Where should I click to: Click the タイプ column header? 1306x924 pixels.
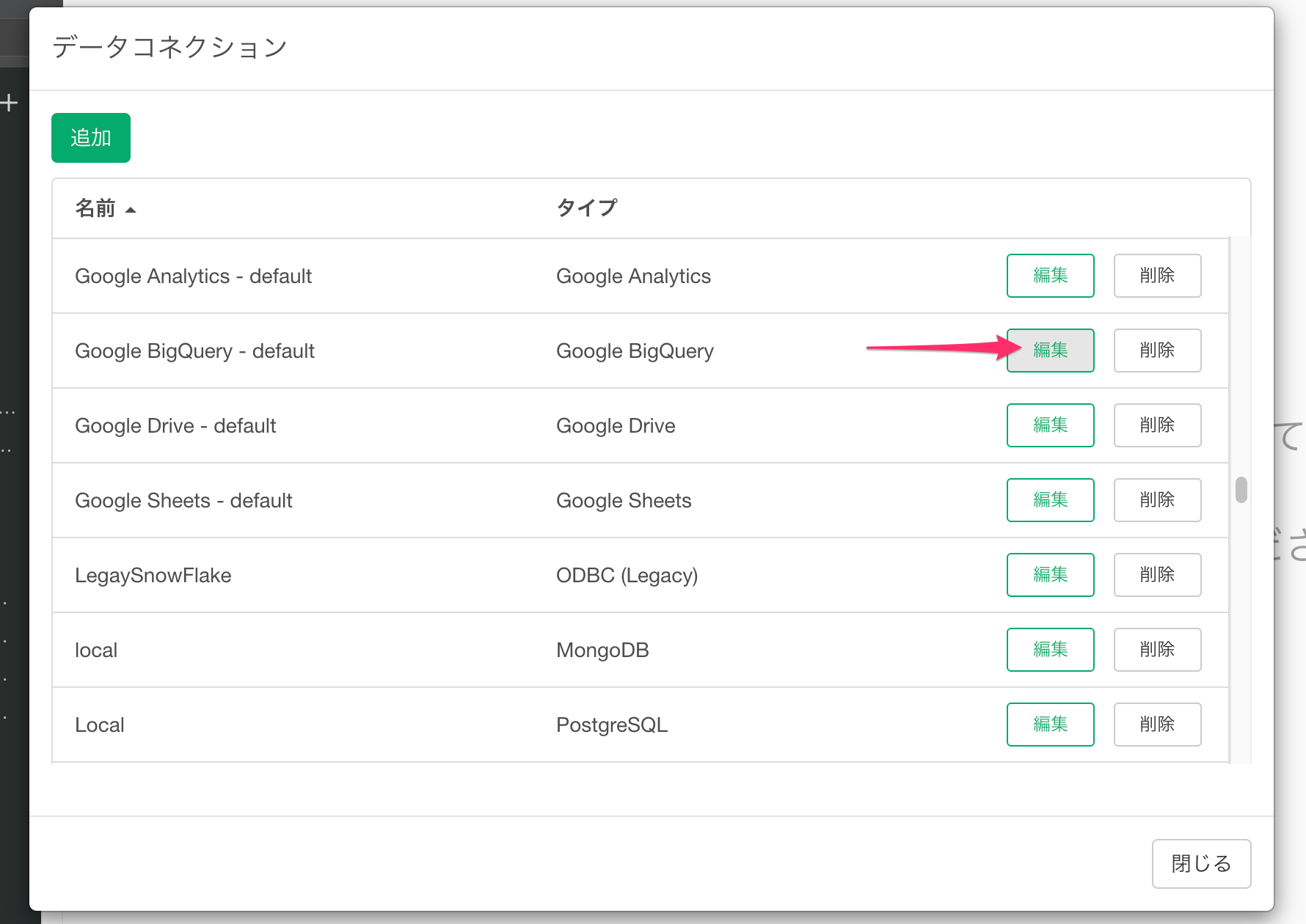click(x=586, y=208)
